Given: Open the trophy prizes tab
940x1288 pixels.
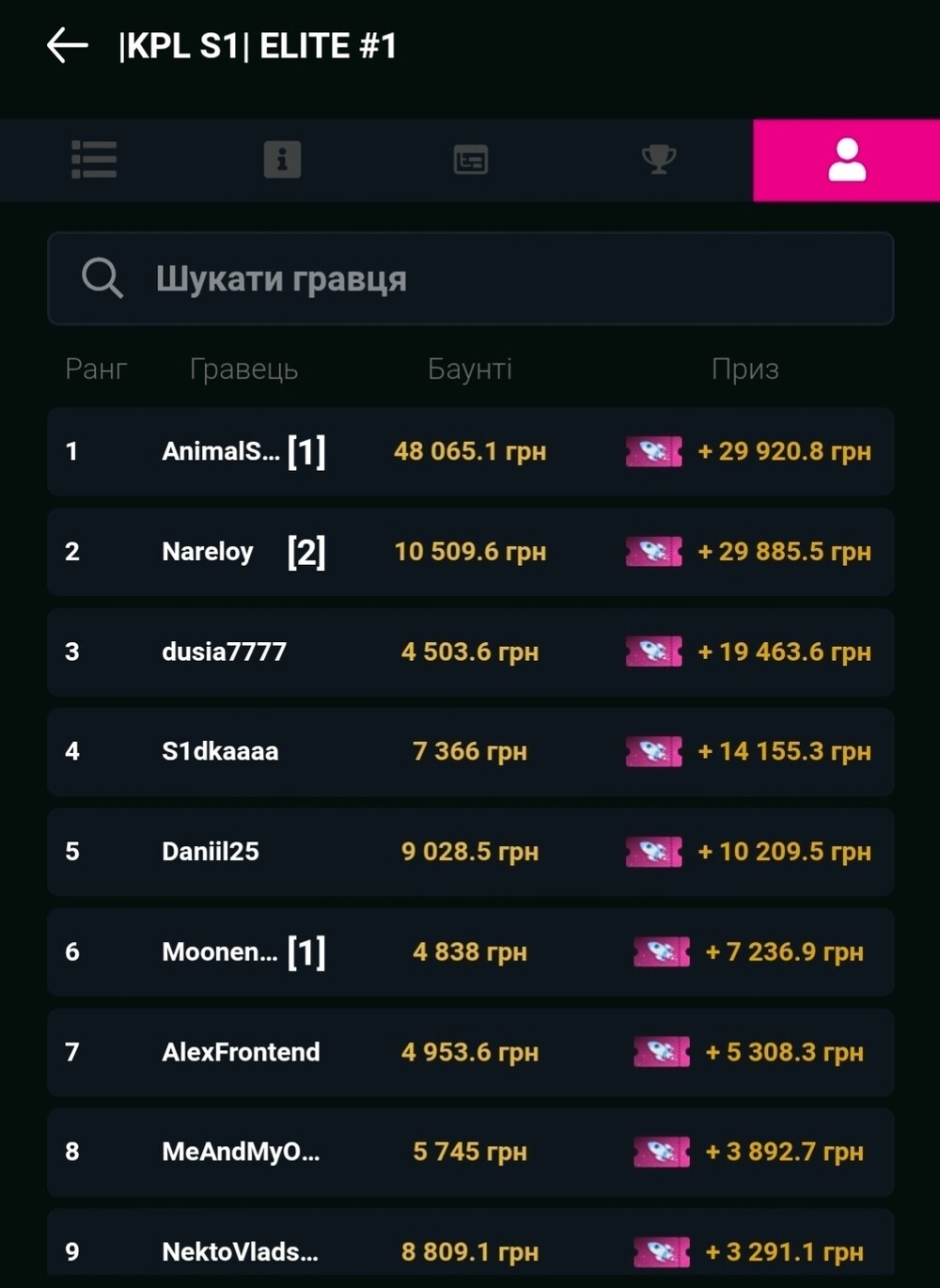Looking at the screenshot, I should [x=658, y=160].
